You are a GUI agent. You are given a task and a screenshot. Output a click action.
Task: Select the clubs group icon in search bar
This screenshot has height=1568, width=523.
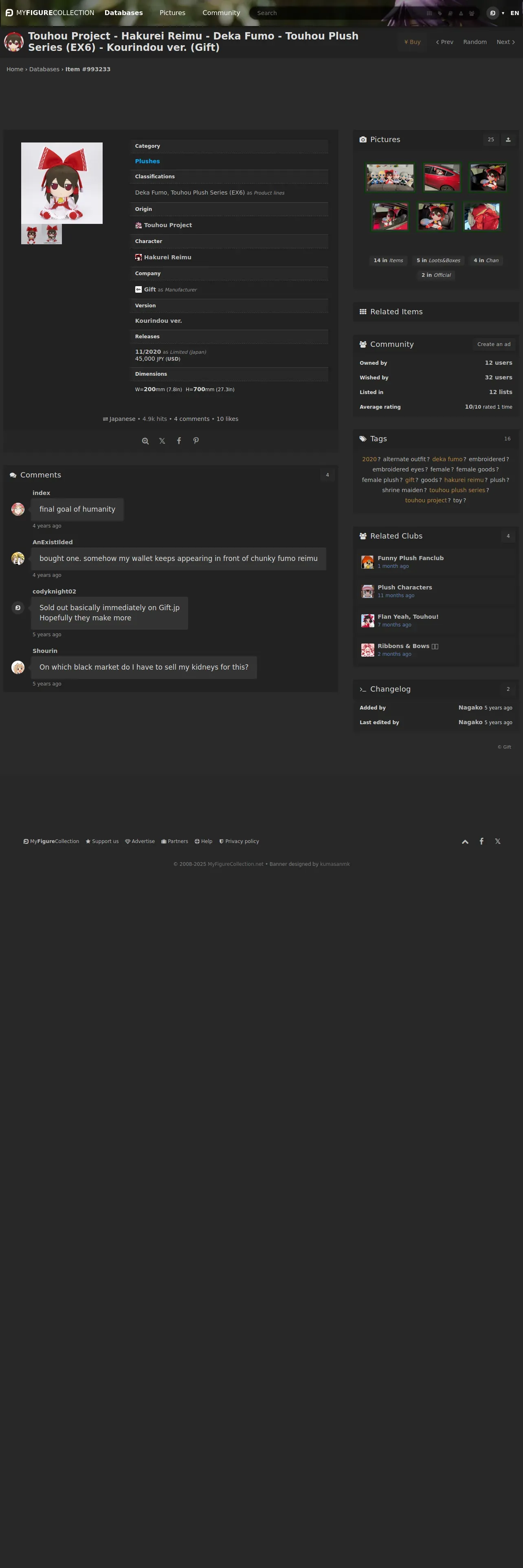click(x=471, y=13)
